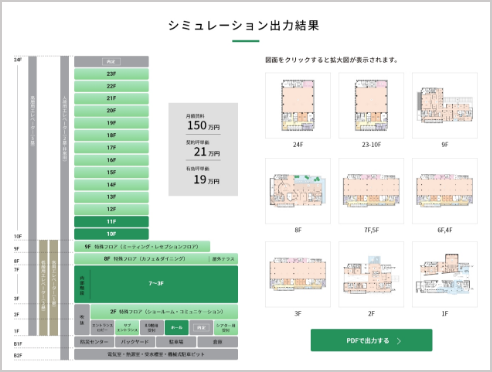Image resolution: width=492 pixels, height=372 pixels.
Task: Select the highlighted 11F floor bar
Action: (x=111, y=222)
